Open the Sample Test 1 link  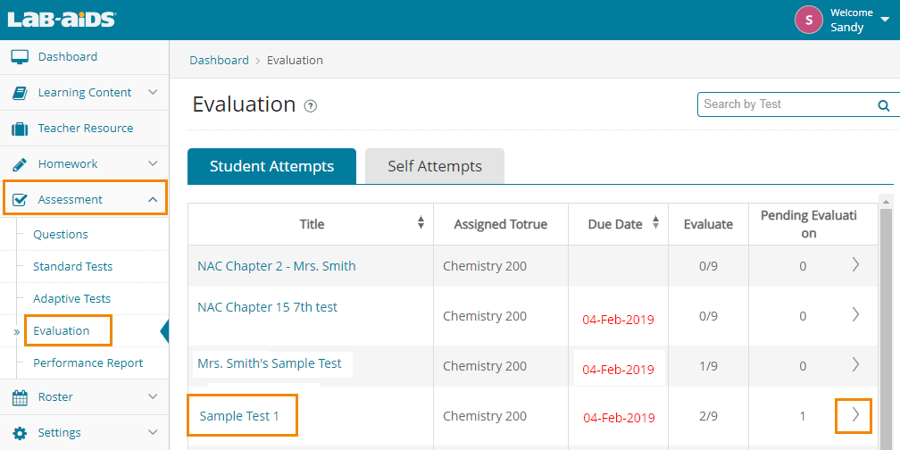(239, 416)
